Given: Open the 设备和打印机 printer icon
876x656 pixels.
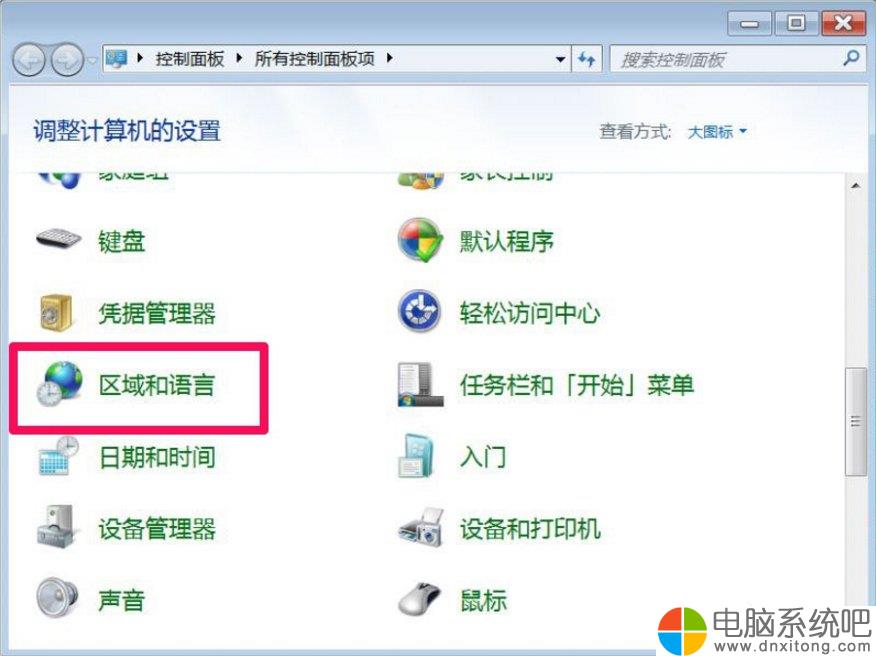Looking at the screenshot, I should [421, 527].
